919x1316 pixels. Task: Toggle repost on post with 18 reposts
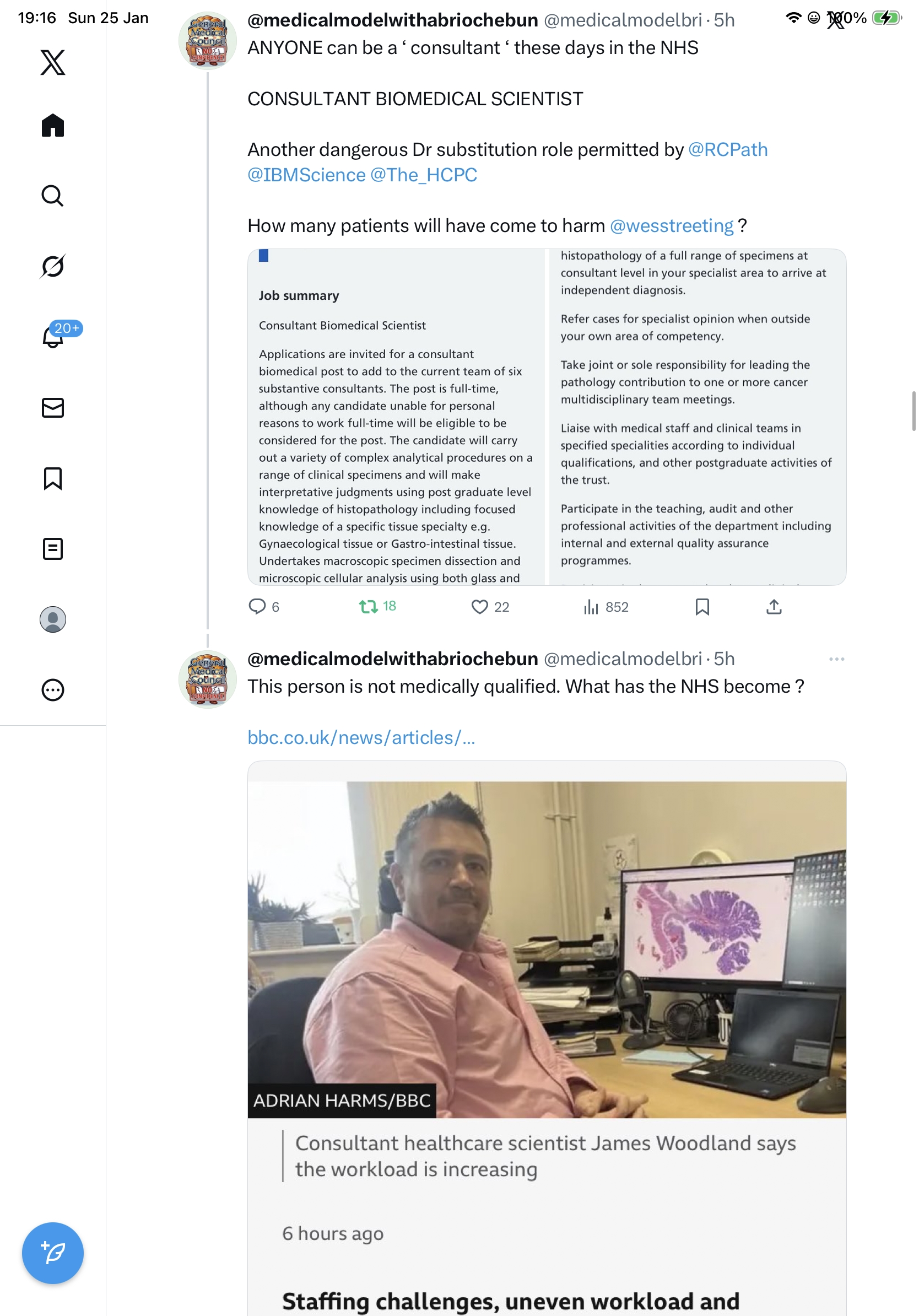(x=368, y=606)
